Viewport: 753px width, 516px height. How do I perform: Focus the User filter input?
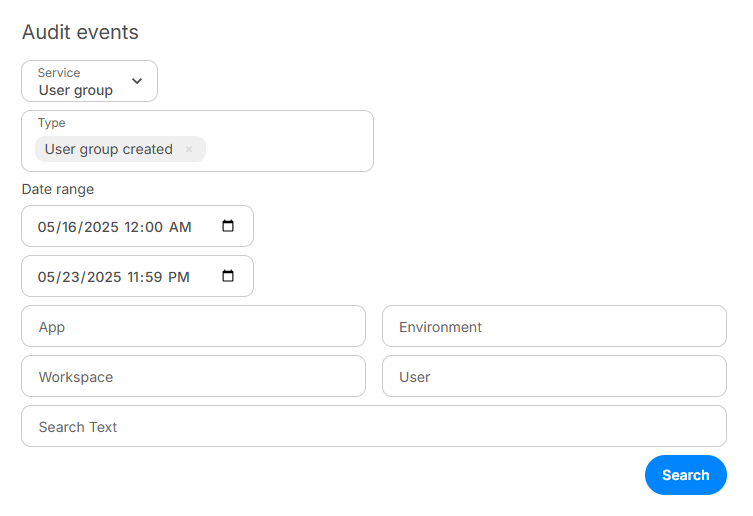click(554, 376)
